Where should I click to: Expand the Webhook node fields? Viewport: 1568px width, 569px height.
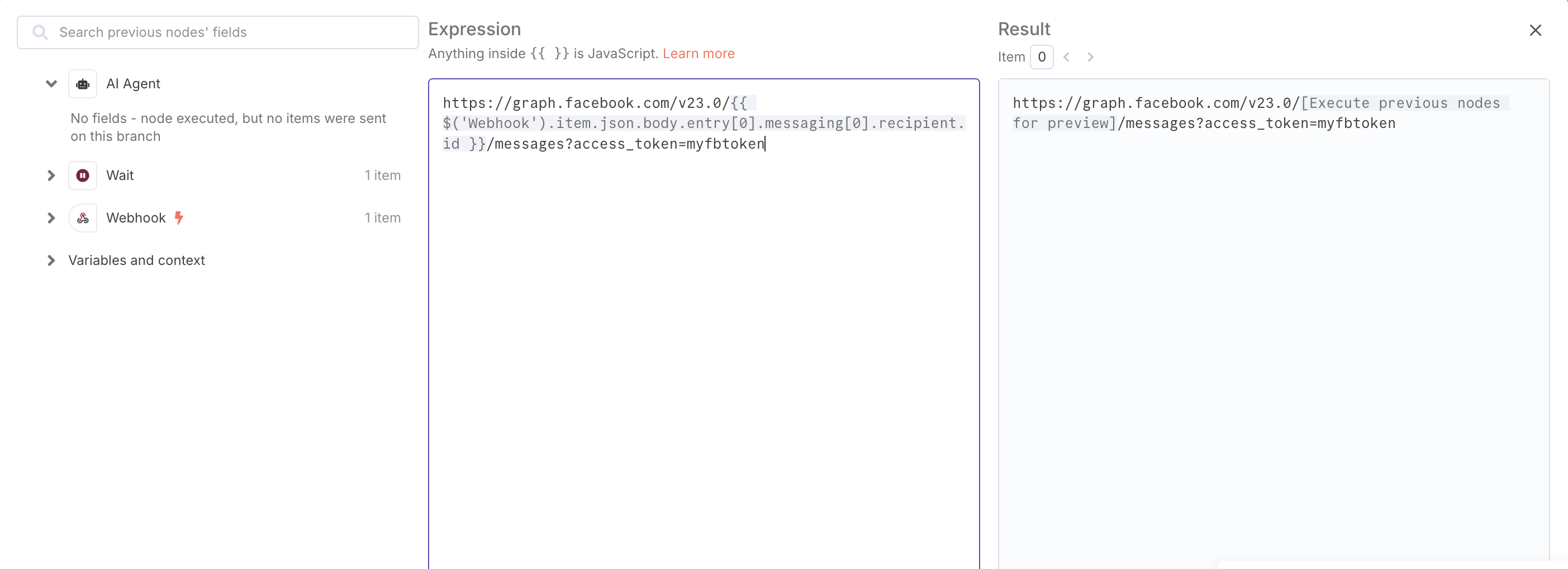click(x=51, y=218)
